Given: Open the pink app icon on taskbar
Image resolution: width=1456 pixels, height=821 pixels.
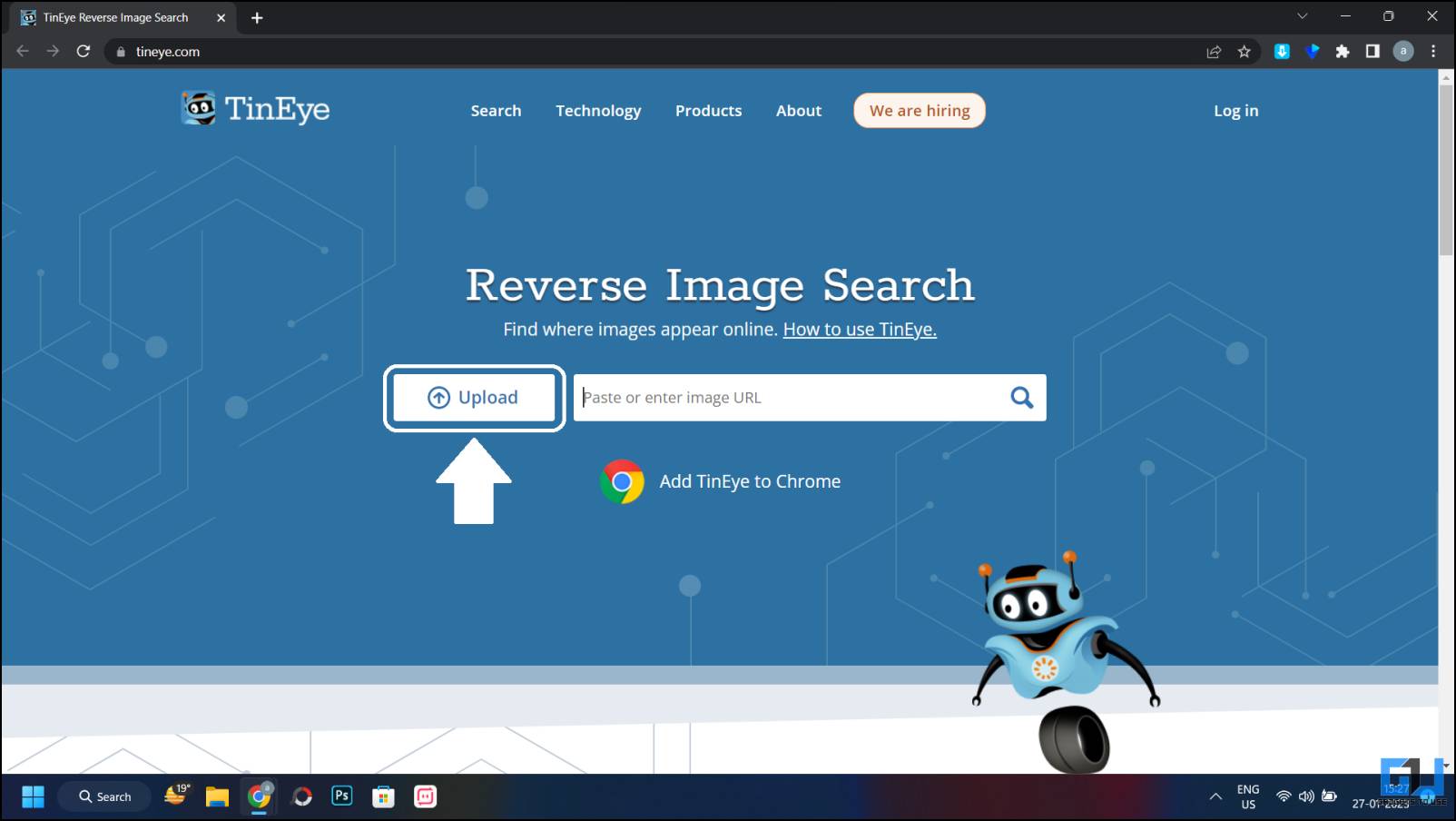Looking at the screenshot, I should 425,796.
